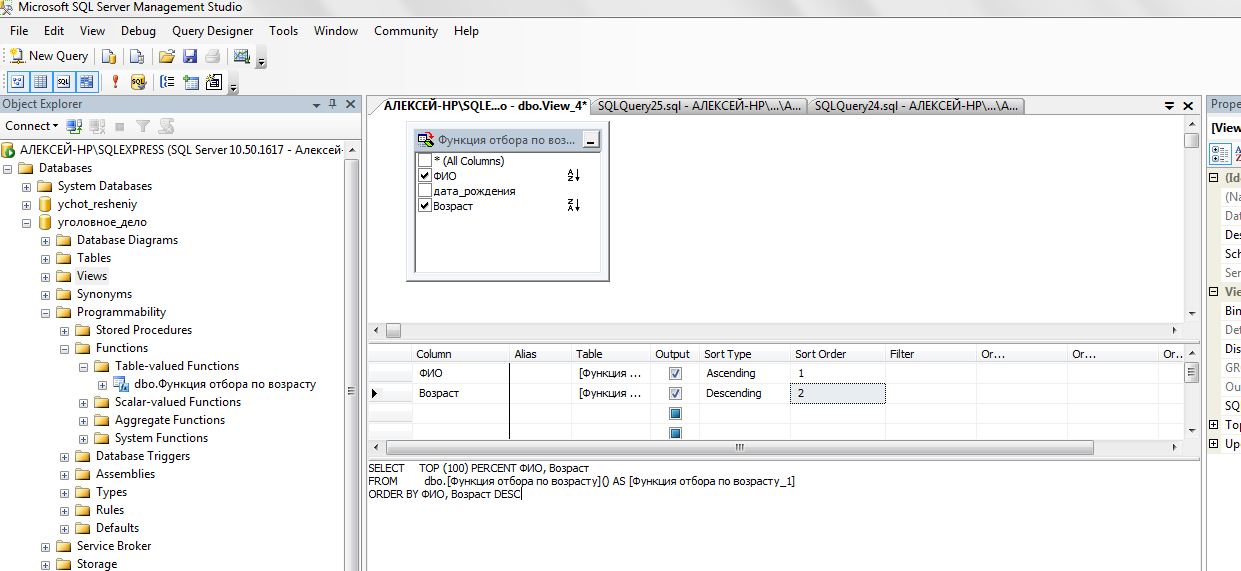Open the Query Designer menu
The height and width of the screenshot is (571, 1241).
tap(213, 31)
